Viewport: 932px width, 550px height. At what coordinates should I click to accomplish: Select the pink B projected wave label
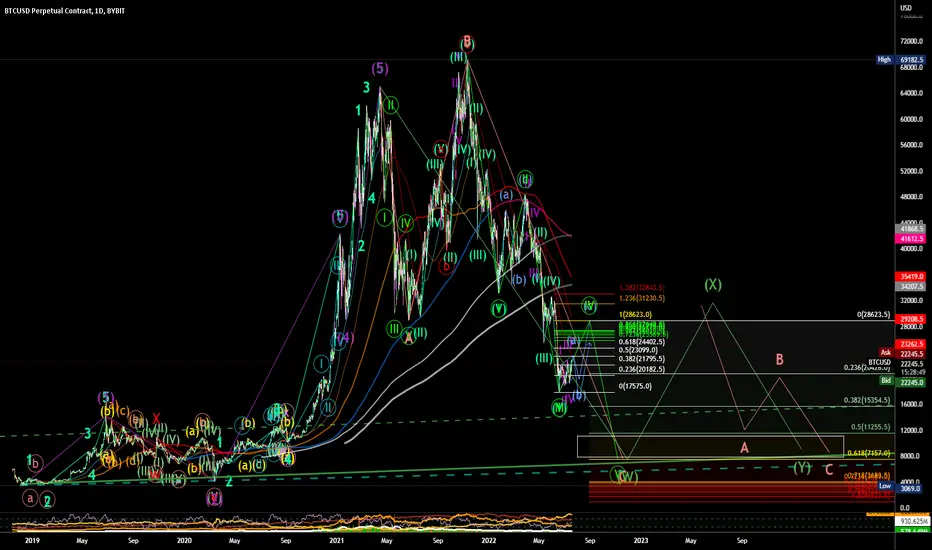coord(779,359)
